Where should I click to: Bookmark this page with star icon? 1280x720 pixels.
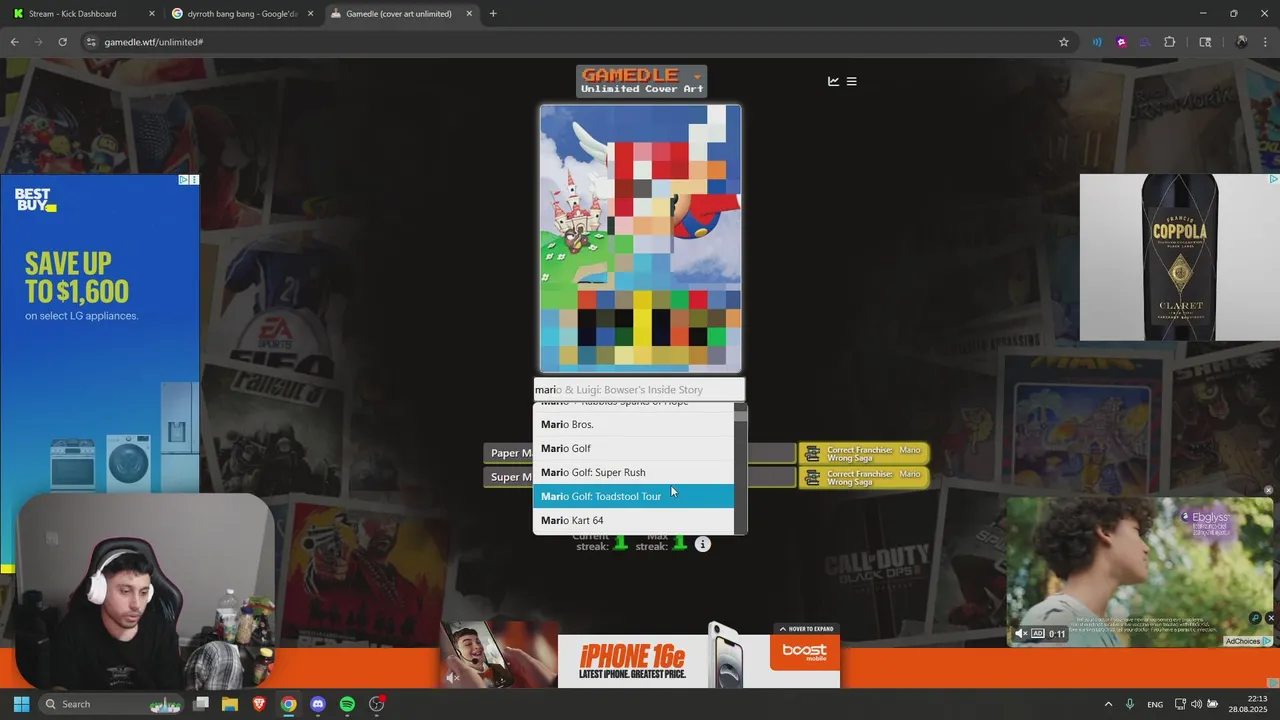(x=1064, y=42)
